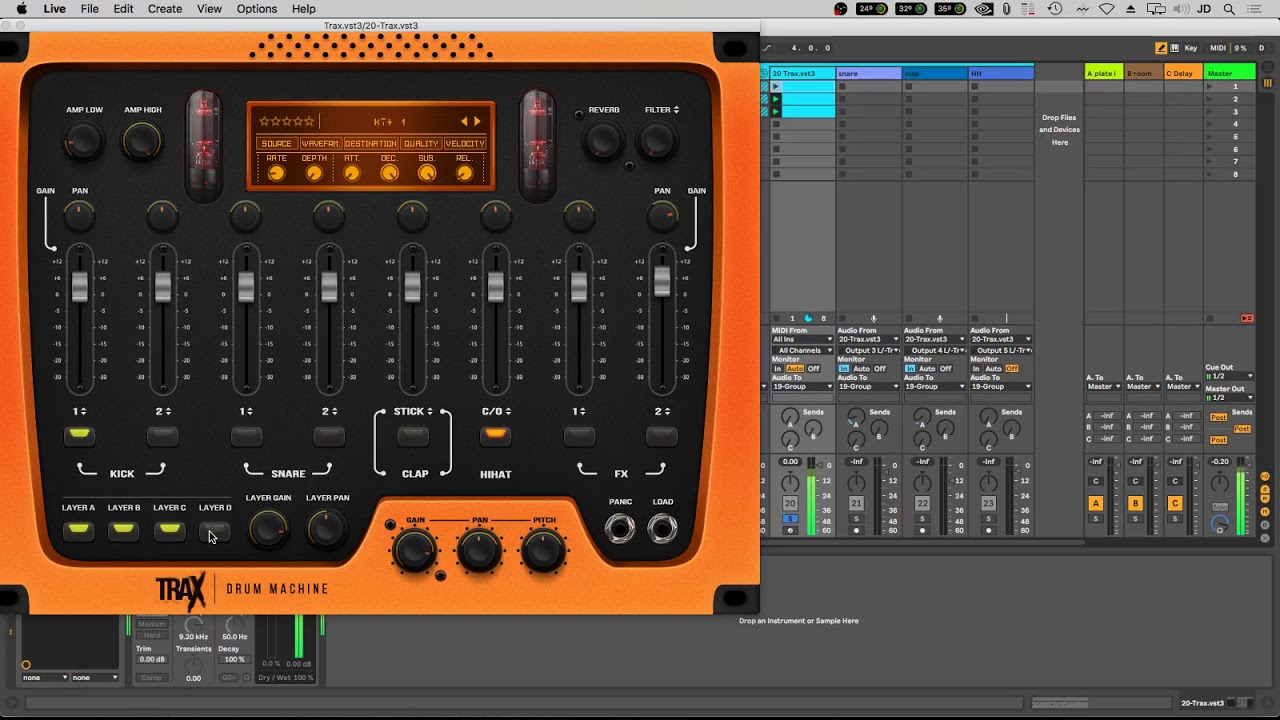Click the Wi-Fi icon in menu bar
The width and height of the screenshot is (1280, 720).
tap(1106, 9)
